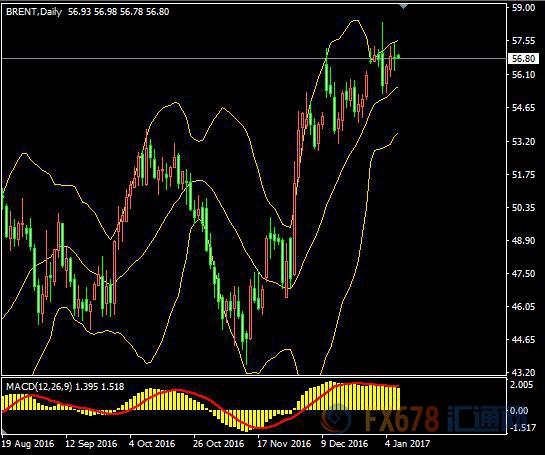Click the 59.00 price scale label
The height and width of the screenshot is (455, 545).
click(x=523, y=8)
